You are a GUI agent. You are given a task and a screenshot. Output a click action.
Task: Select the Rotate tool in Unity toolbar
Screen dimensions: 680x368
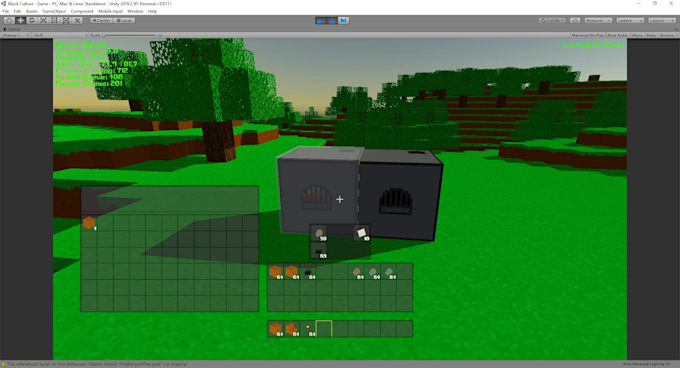coord(32,20)
